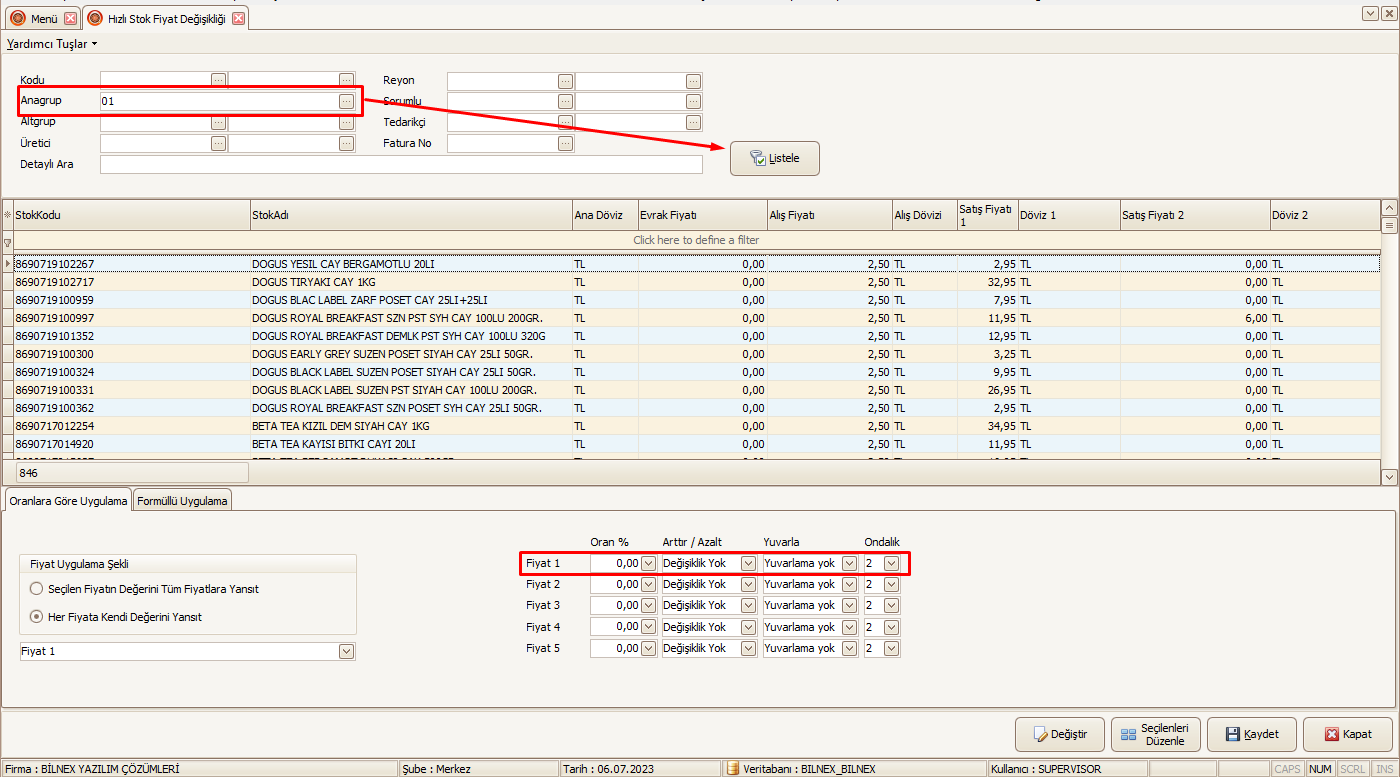This screenshot has height=777, width=1400.
Task: Open second Tedarikçi lookup ellipsis button
Action: [x=693, y=122]
